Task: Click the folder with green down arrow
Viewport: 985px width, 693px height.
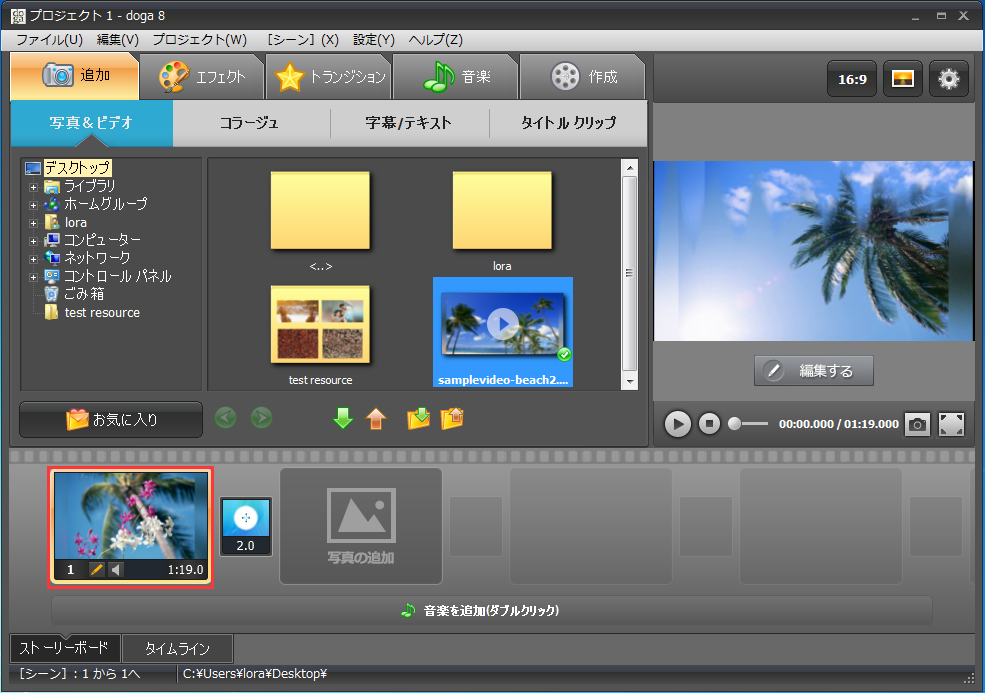Action: [x=418, y=418]
